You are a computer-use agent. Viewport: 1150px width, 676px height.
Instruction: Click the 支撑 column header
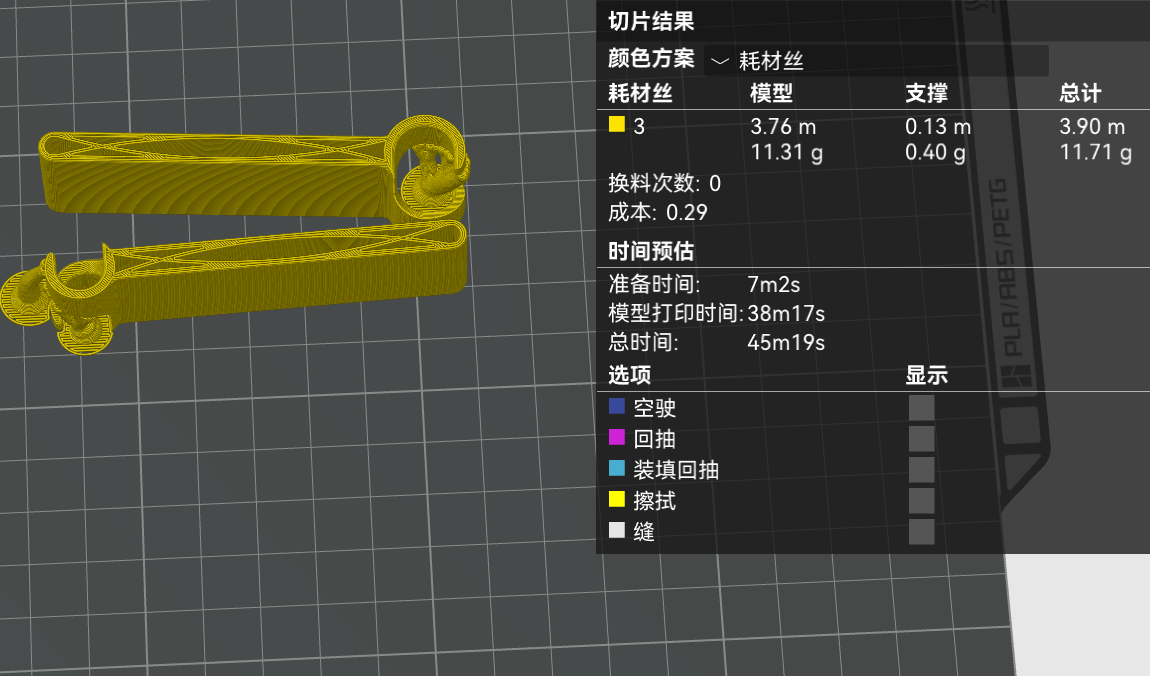coord(926,93)
